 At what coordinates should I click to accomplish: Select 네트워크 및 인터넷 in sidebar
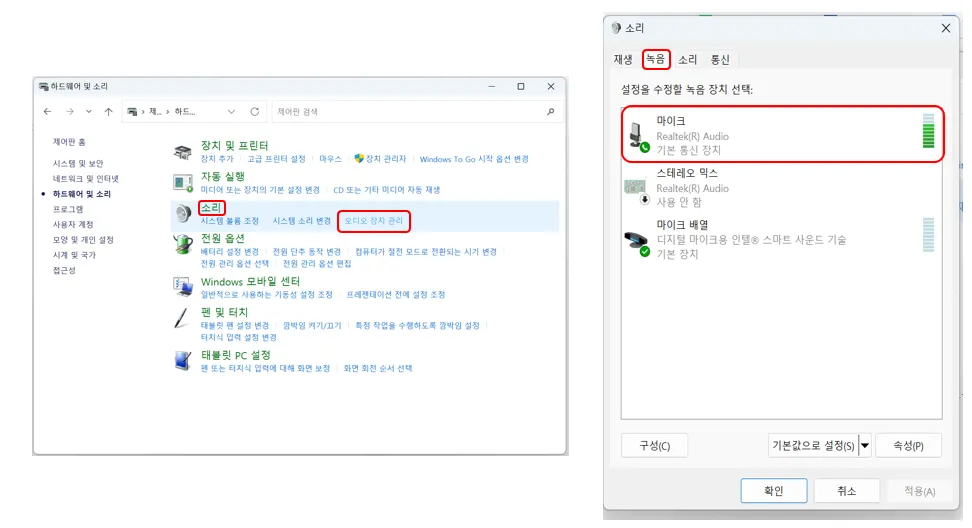click(x=86, y=178)
